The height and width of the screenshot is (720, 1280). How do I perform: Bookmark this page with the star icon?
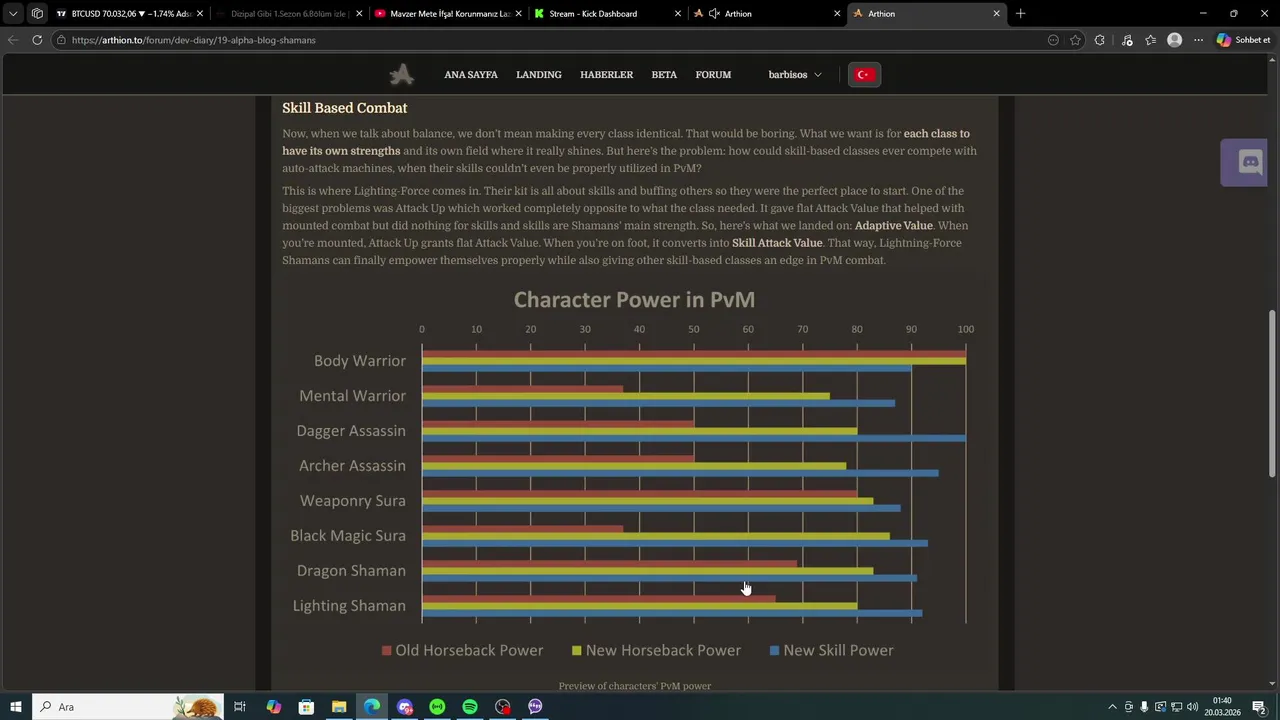click(x=1075, y=40)
